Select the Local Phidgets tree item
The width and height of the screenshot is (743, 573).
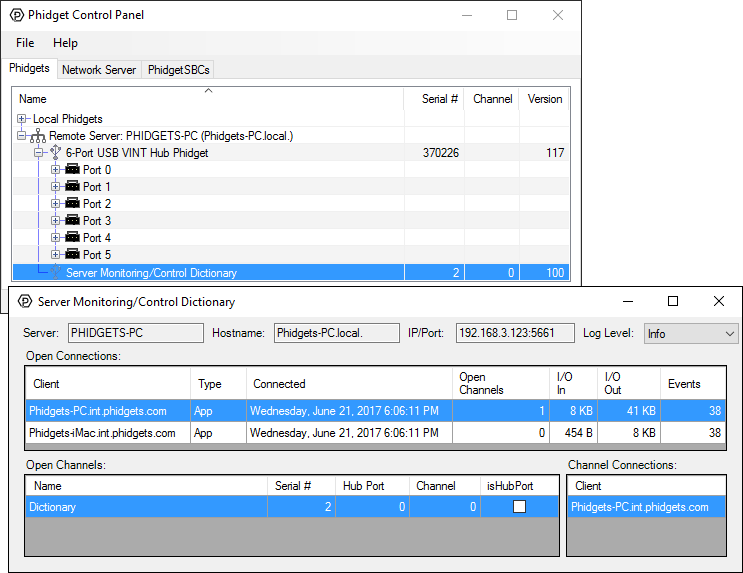(67, 118)
